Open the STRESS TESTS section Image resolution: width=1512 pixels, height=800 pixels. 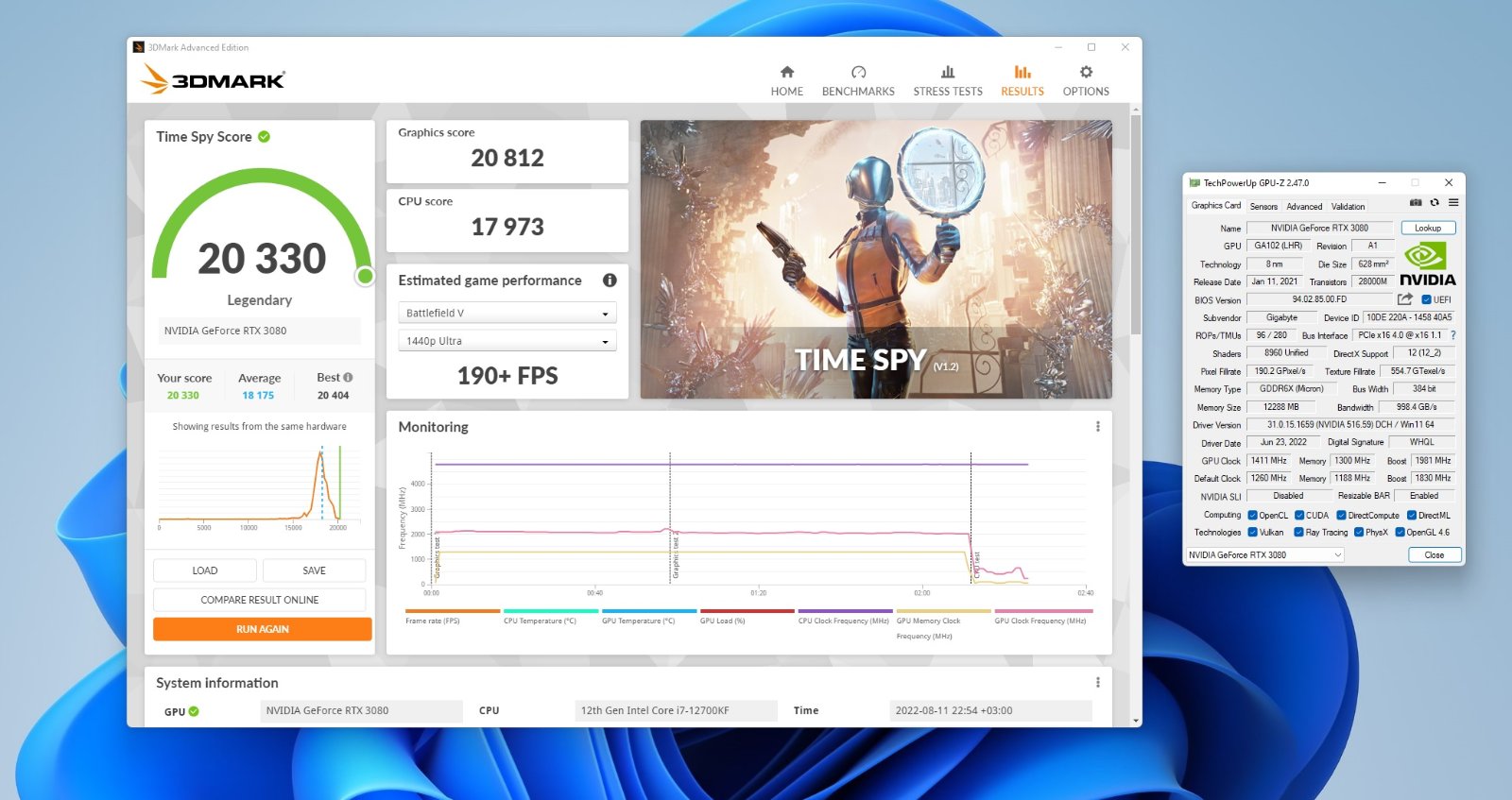point(948,81)
